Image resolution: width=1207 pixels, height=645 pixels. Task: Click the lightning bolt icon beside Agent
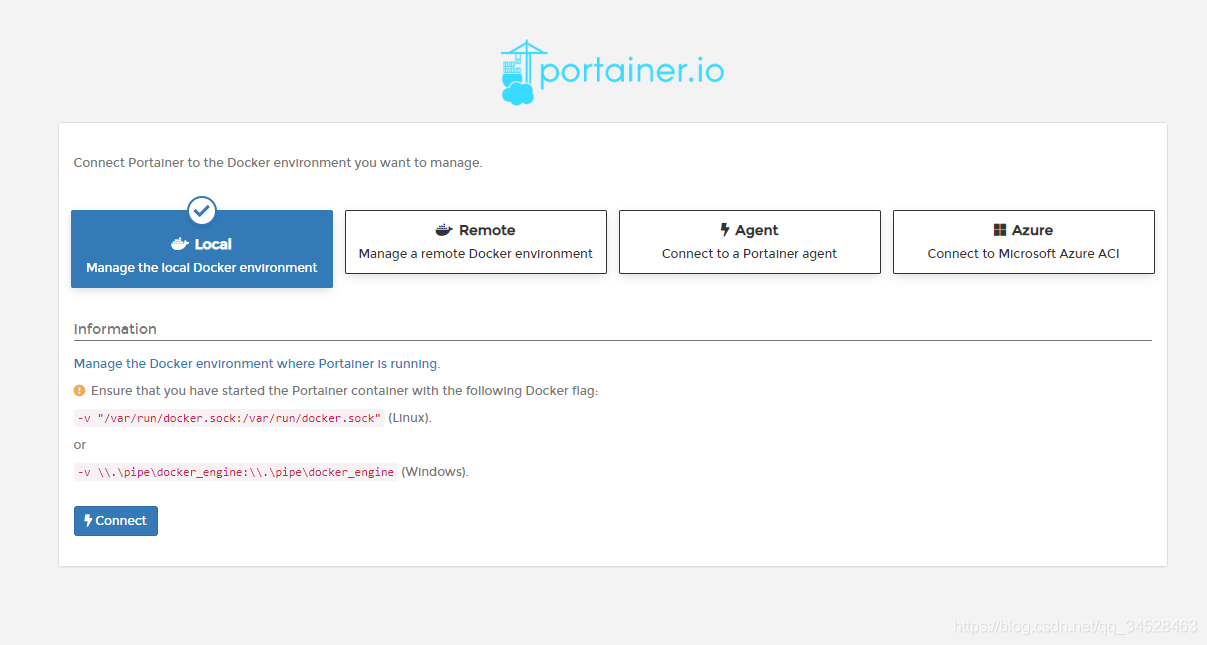point(725,230)
